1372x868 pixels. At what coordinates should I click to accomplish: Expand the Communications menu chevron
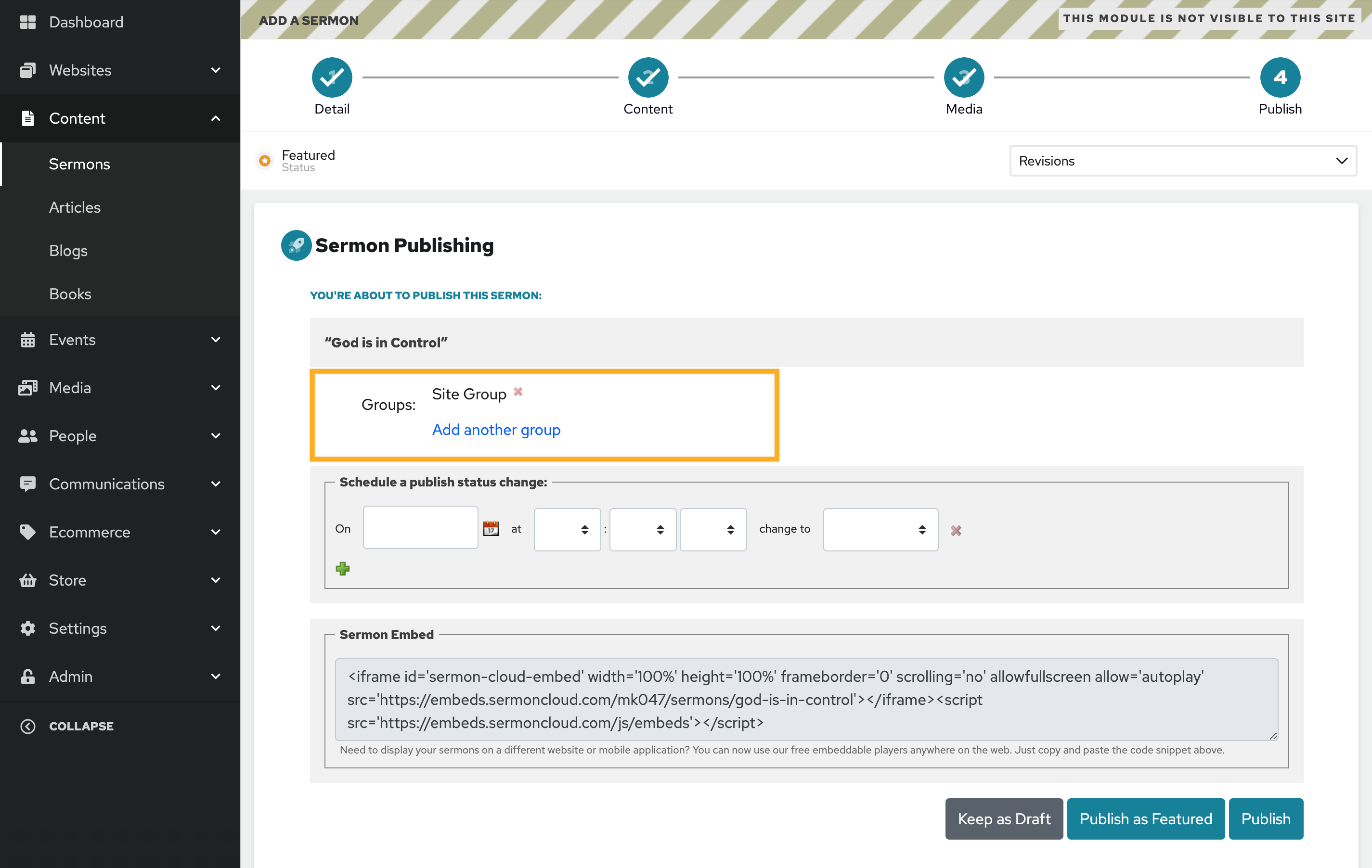(x=216, y=484)
